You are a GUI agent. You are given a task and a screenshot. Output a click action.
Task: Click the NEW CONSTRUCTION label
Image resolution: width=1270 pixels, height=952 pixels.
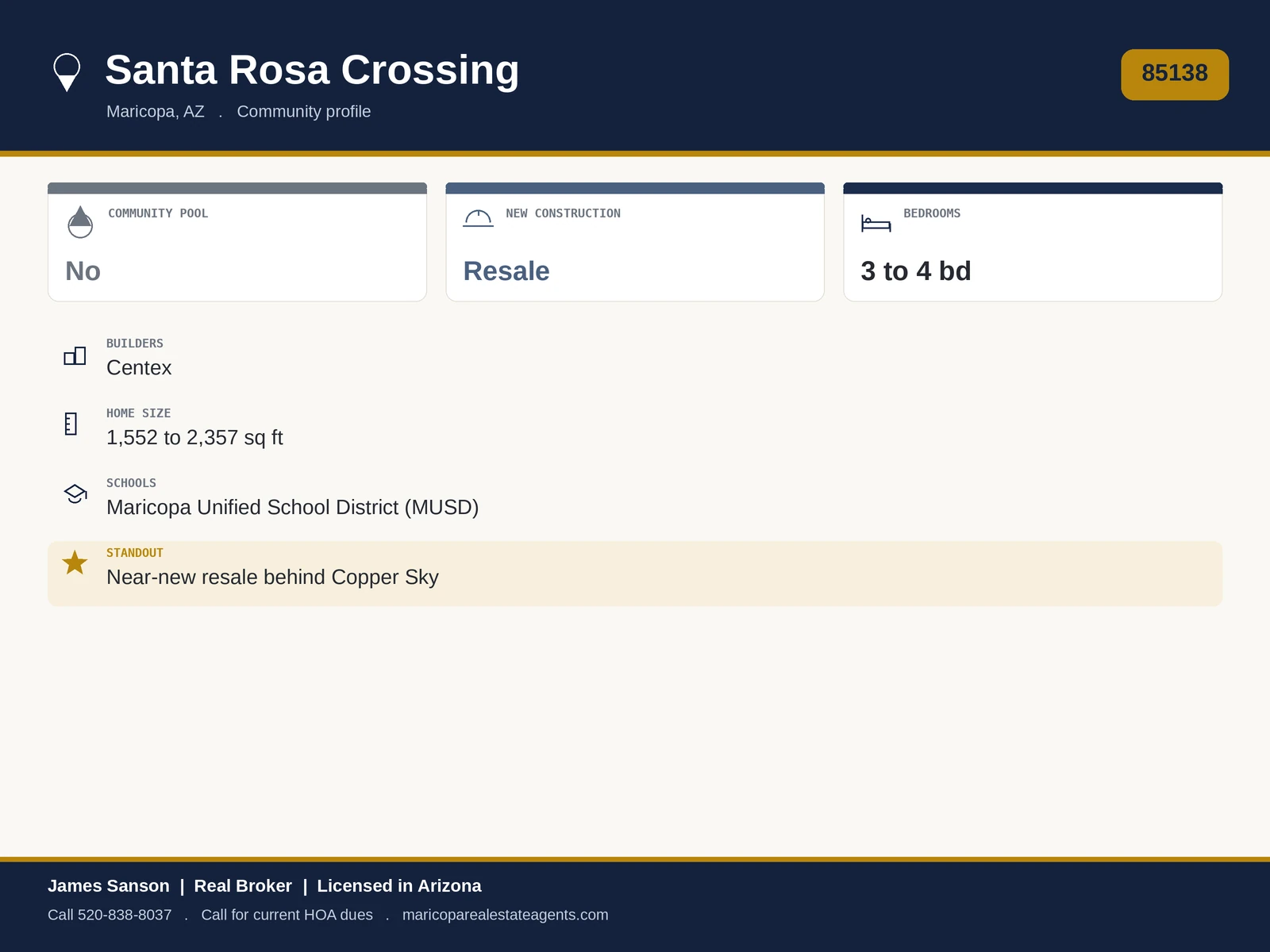[x=564, y=213]
